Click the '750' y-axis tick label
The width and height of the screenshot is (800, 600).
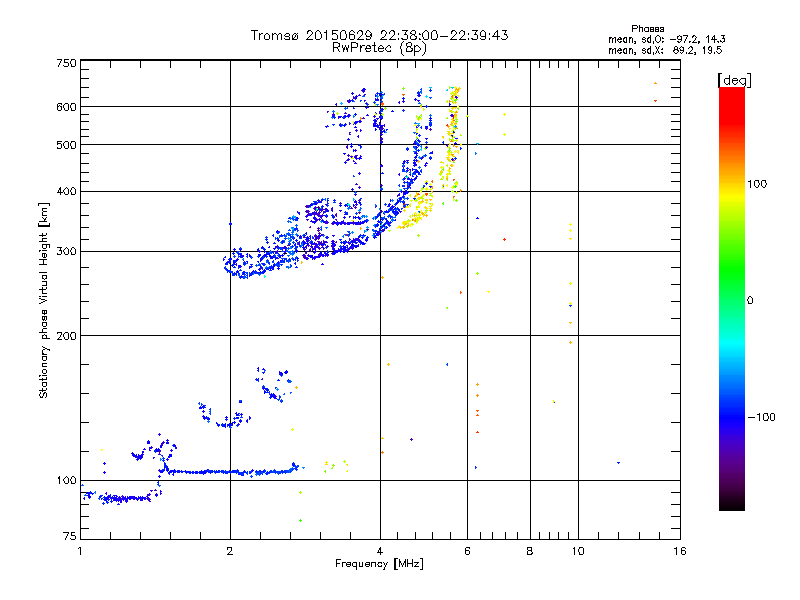66,63
